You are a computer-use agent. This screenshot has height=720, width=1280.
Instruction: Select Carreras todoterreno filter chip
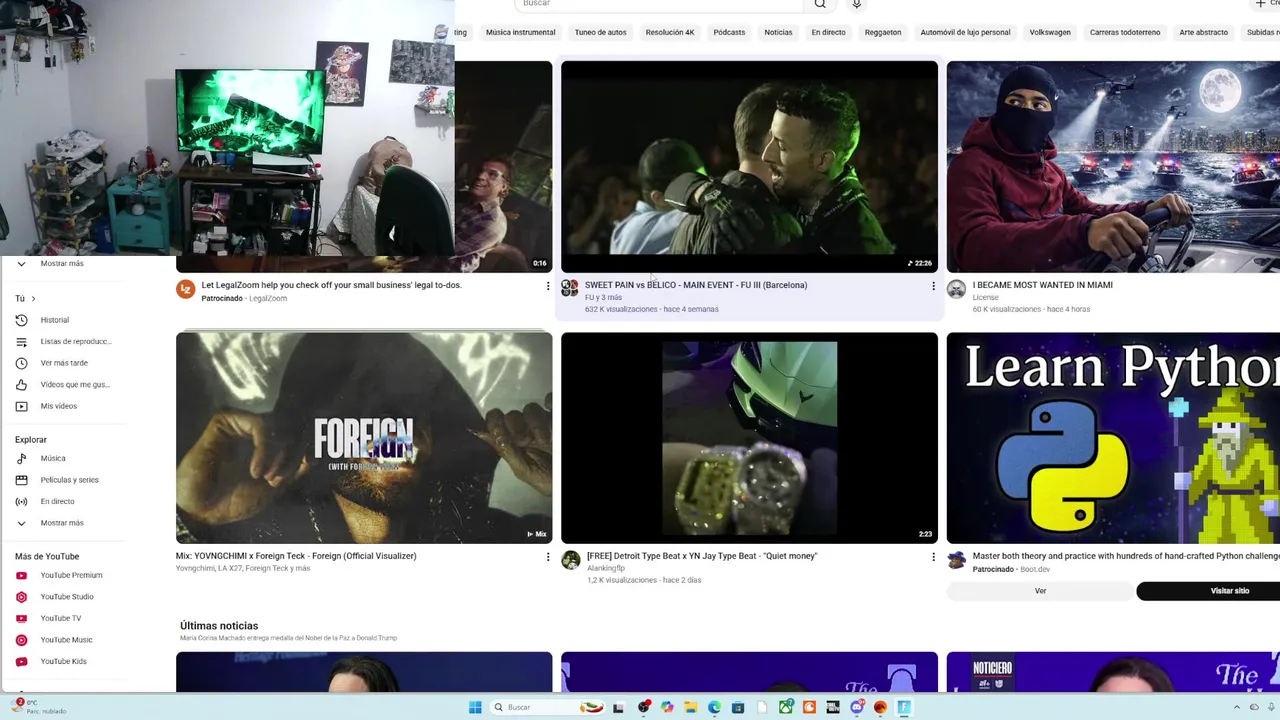pos(1125,32)
